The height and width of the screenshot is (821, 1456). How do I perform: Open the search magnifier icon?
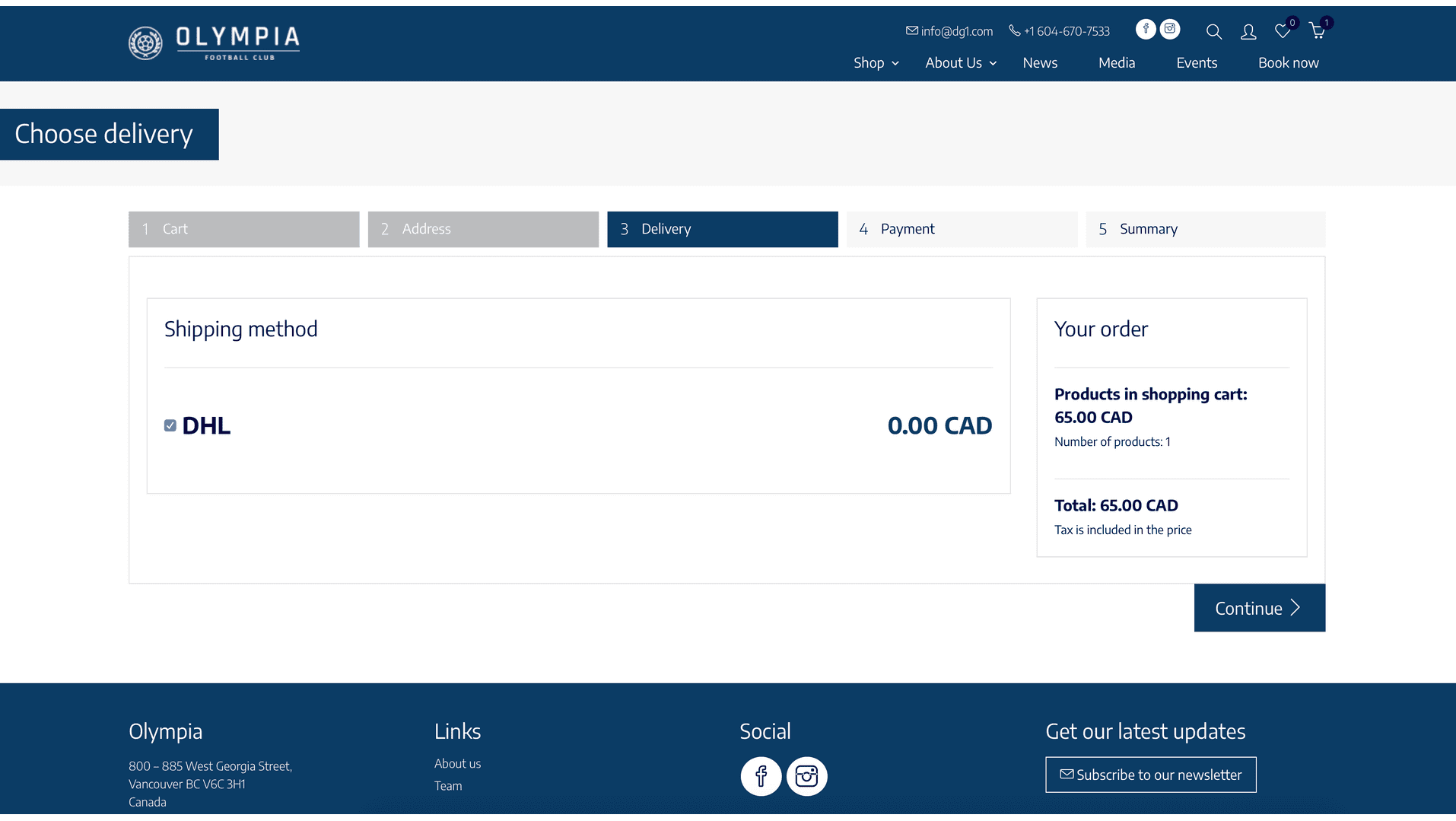pos(1214,32)
